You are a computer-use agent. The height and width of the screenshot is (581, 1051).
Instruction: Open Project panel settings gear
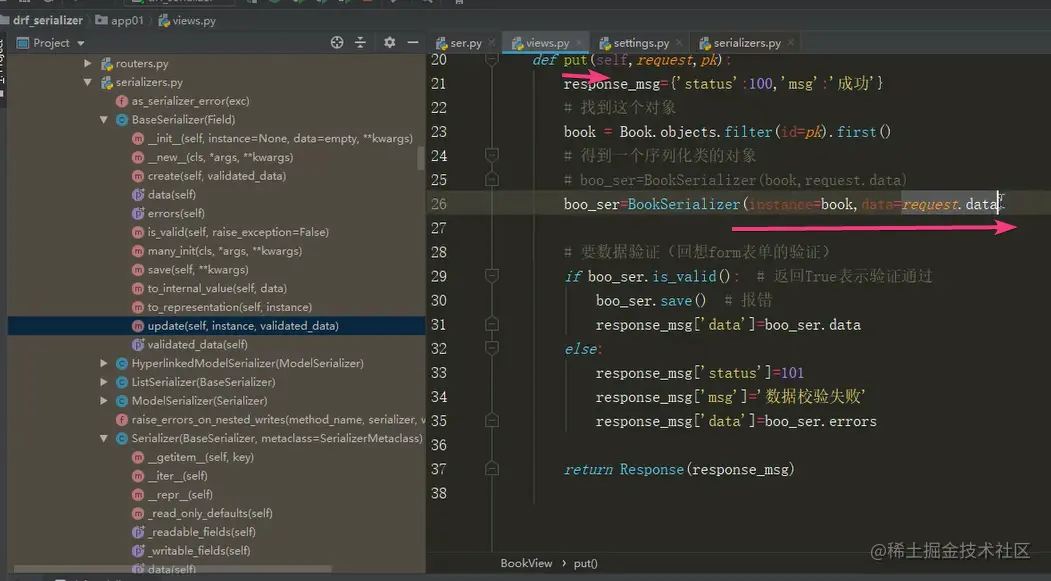(x=389, y=43)
